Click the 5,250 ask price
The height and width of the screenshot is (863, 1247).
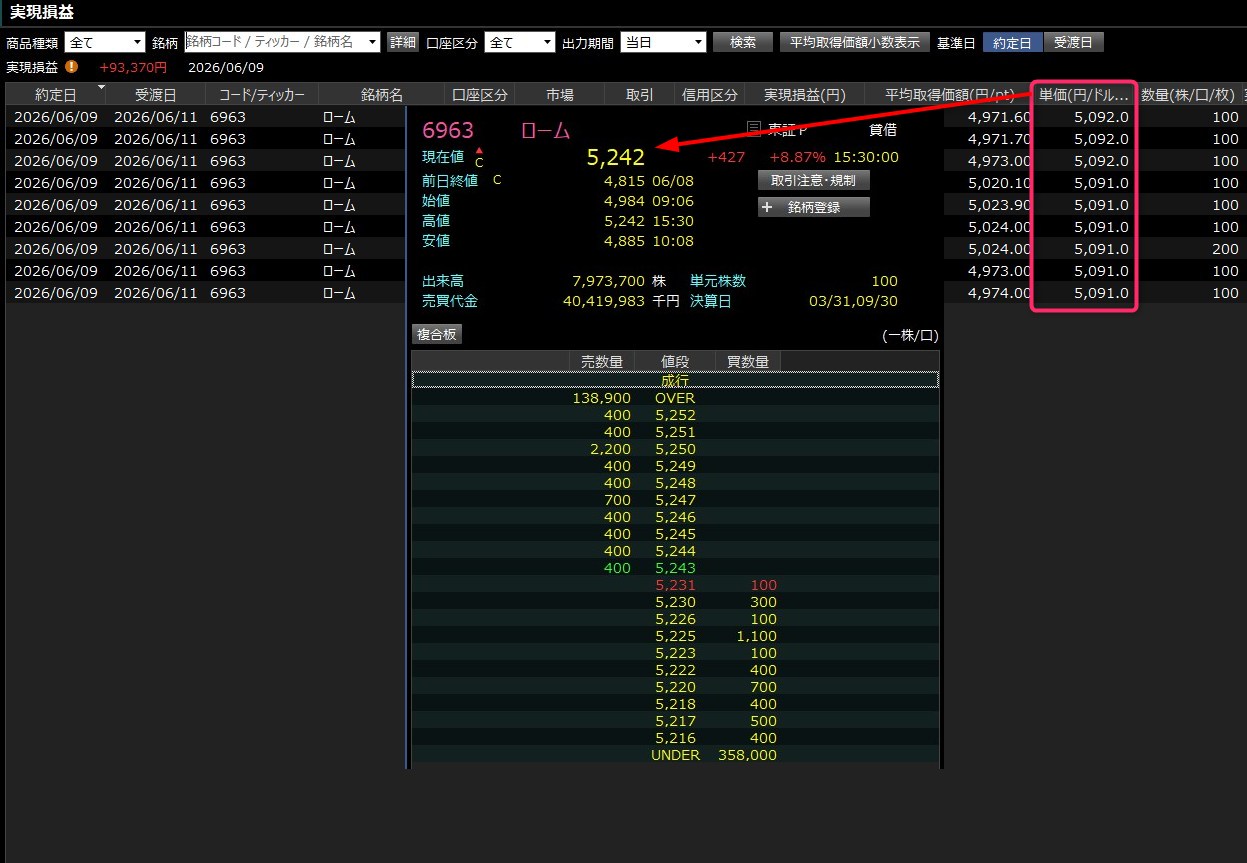click(675, 449)
